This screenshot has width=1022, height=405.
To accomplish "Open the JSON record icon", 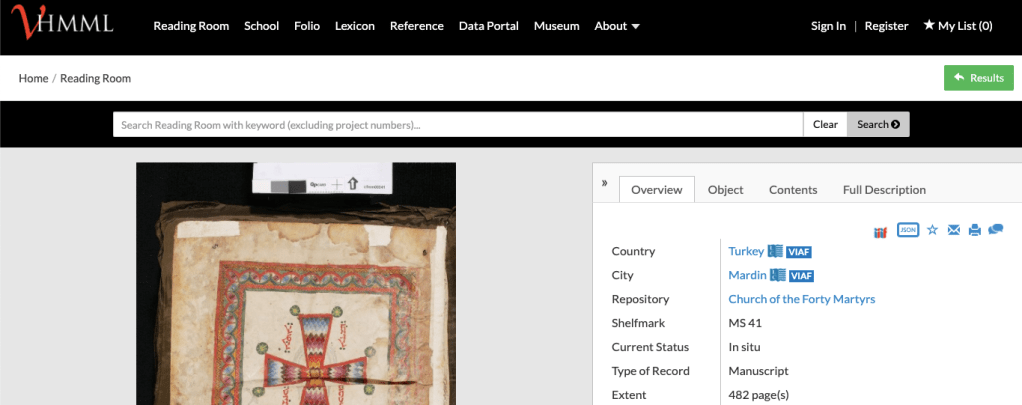I will (908, 230).
